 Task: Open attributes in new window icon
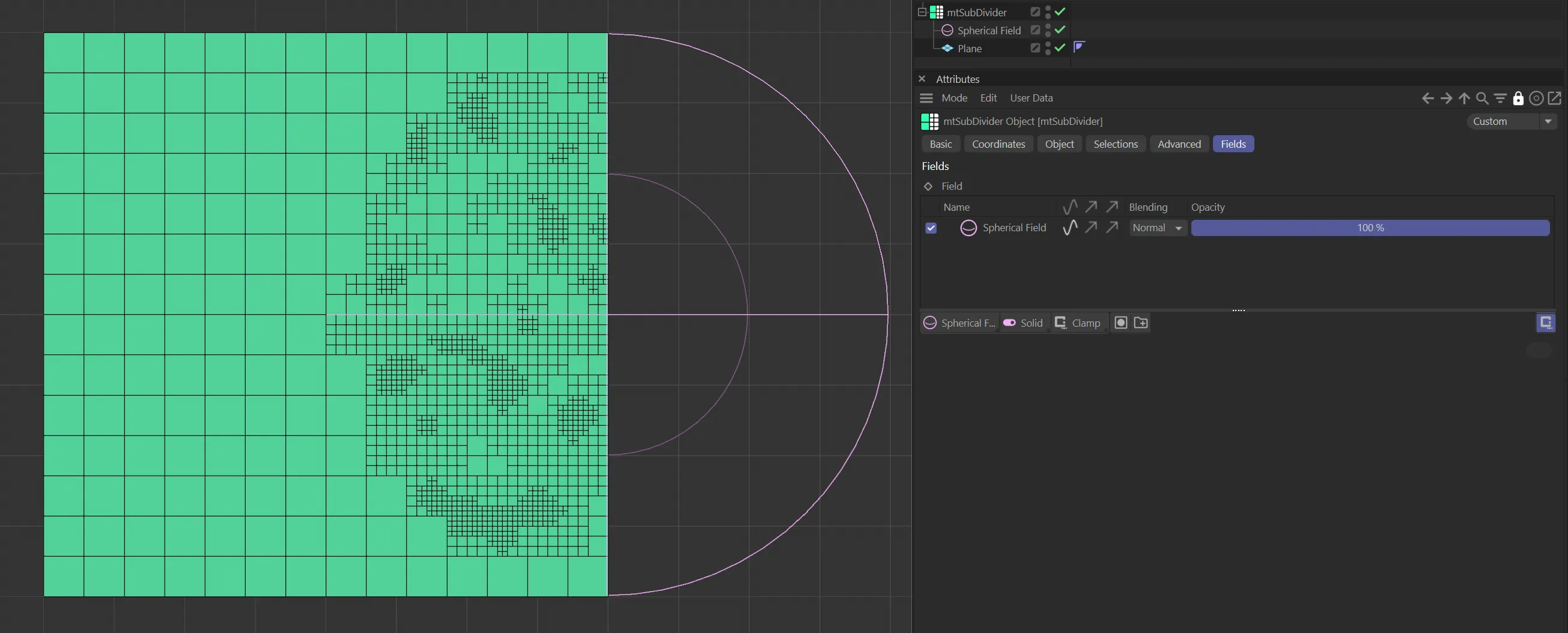click(1555, 98)
